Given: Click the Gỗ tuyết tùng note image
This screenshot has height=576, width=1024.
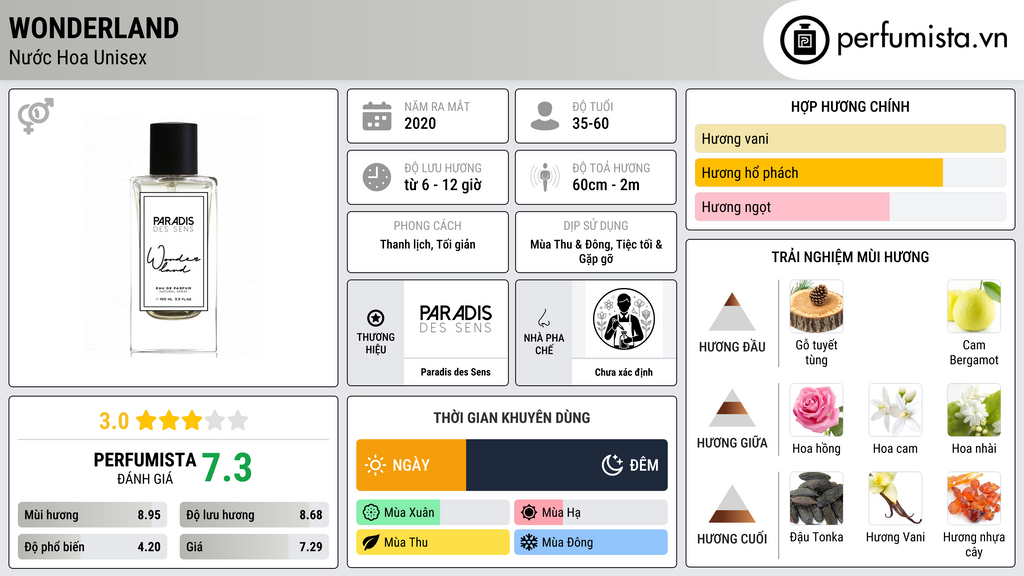Looking at the screenshot, I should pos(816,306).
